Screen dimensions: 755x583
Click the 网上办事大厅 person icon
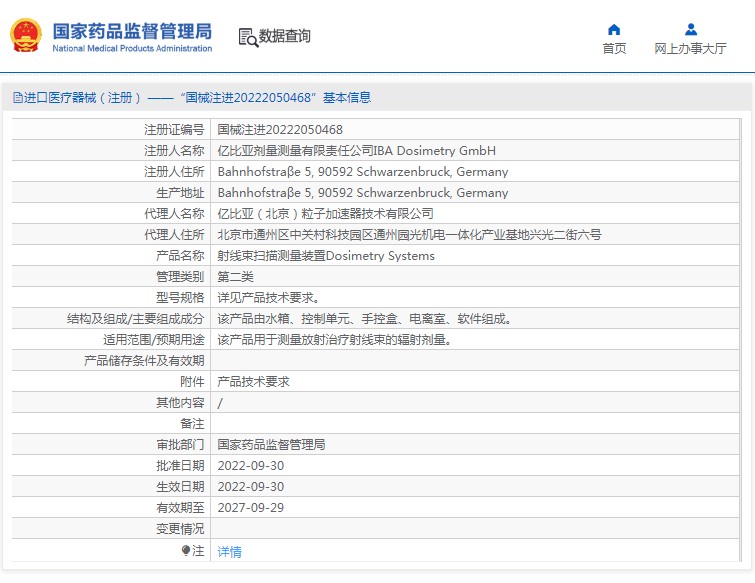[x=691, y=30]
